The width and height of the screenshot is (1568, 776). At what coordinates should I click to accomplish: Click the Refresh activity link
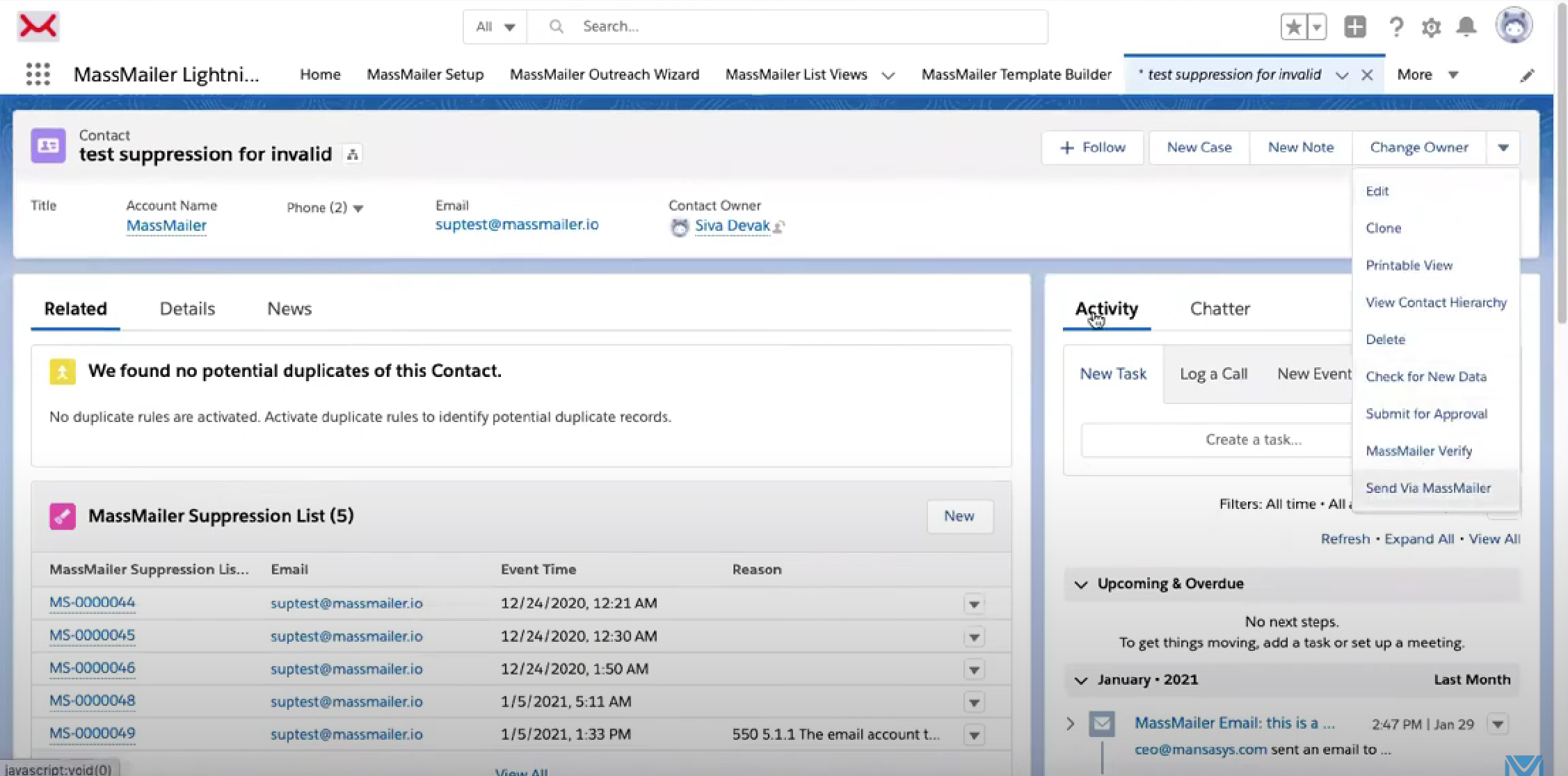click(1345, 539)
